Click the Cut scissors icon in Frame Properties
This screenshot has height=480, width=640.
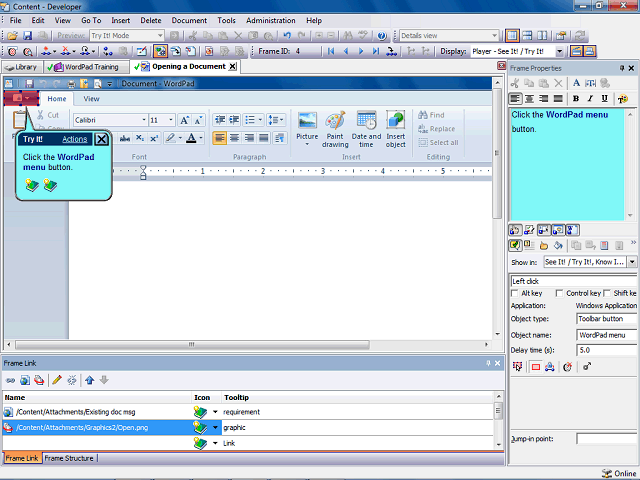click(515, 83)
